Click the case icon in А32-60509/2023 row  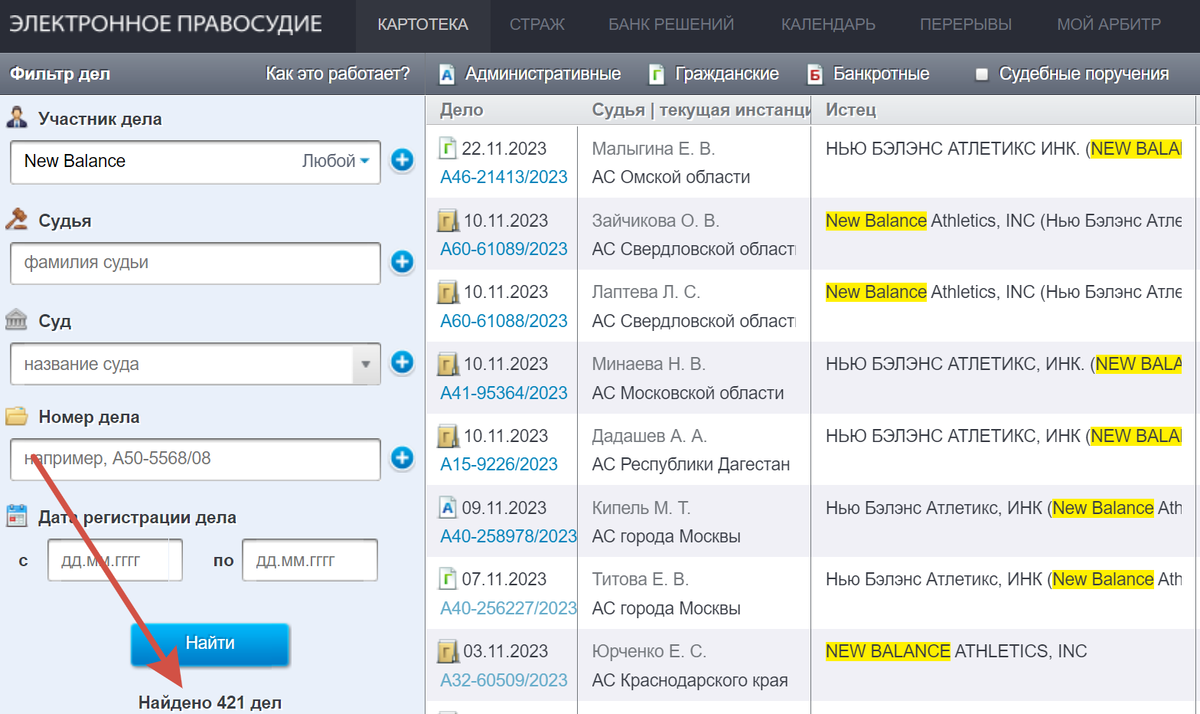click(x=449, y=653)
